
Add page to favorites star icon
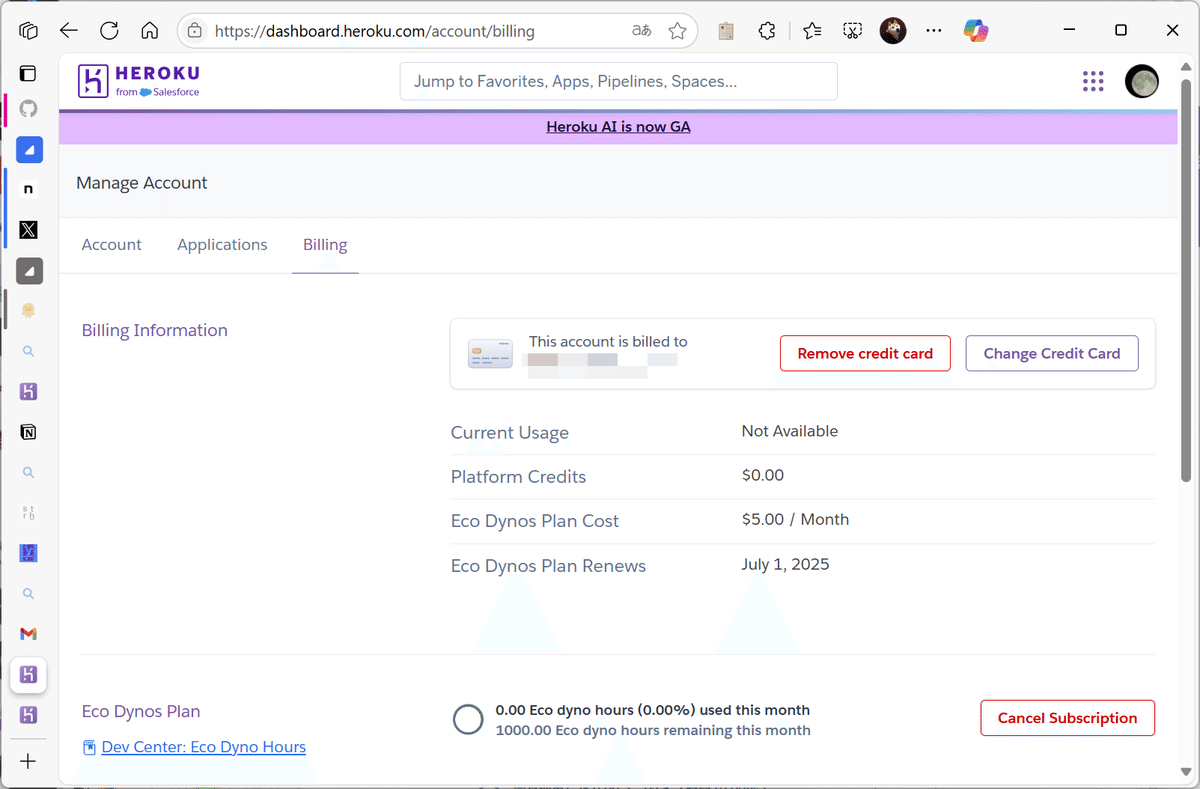tap(677, 31)
